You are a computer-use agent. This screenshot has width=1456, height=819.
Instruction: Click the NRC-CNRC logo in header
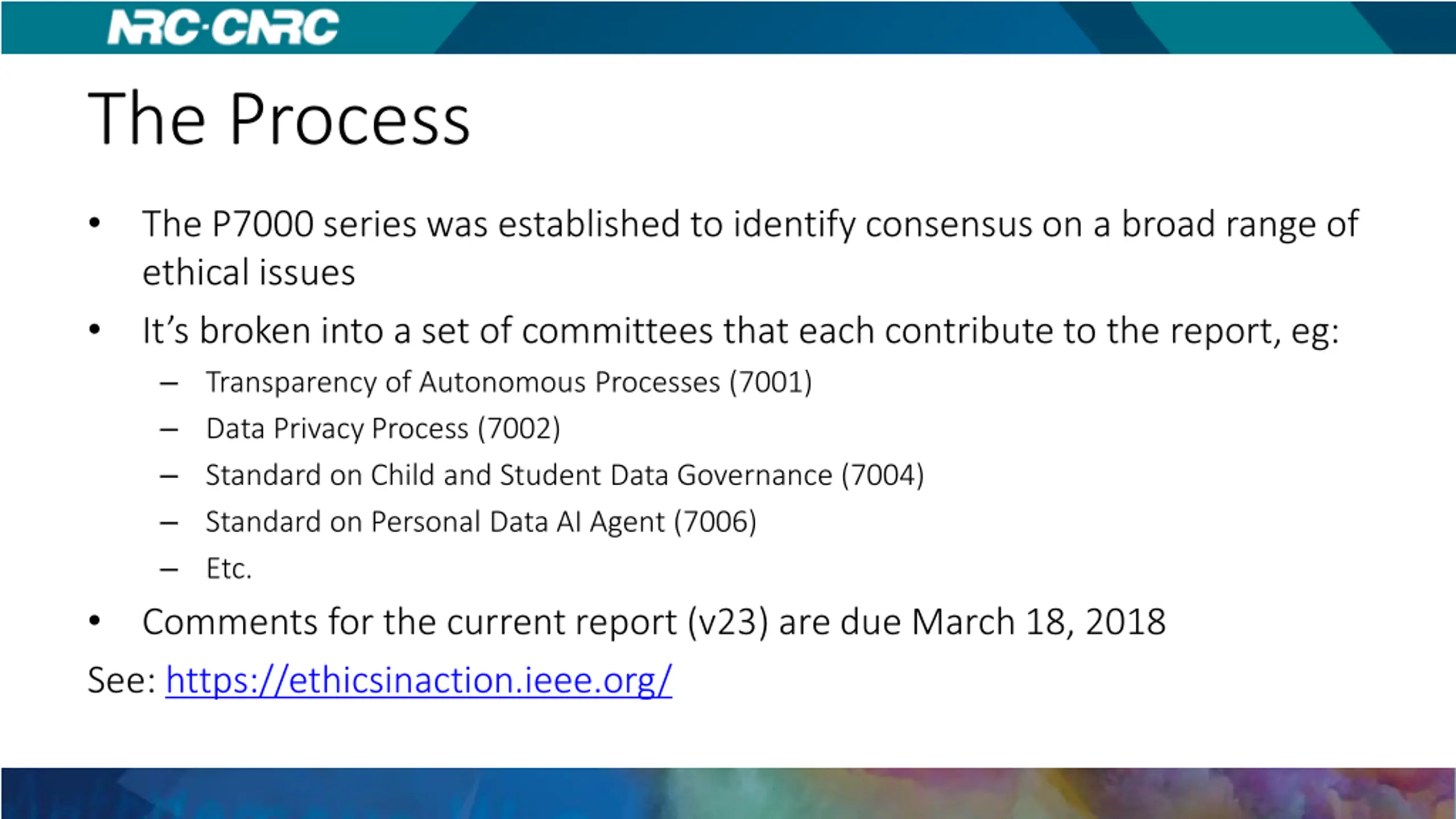tap(224, 27)
